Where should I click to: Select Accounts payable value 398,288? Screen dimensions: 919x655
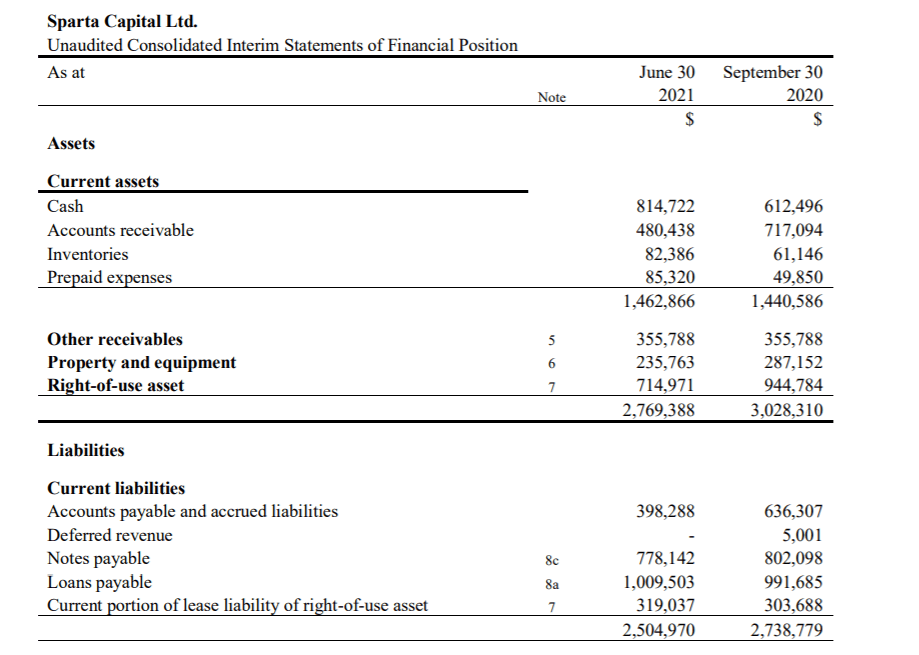coord(665,511)
